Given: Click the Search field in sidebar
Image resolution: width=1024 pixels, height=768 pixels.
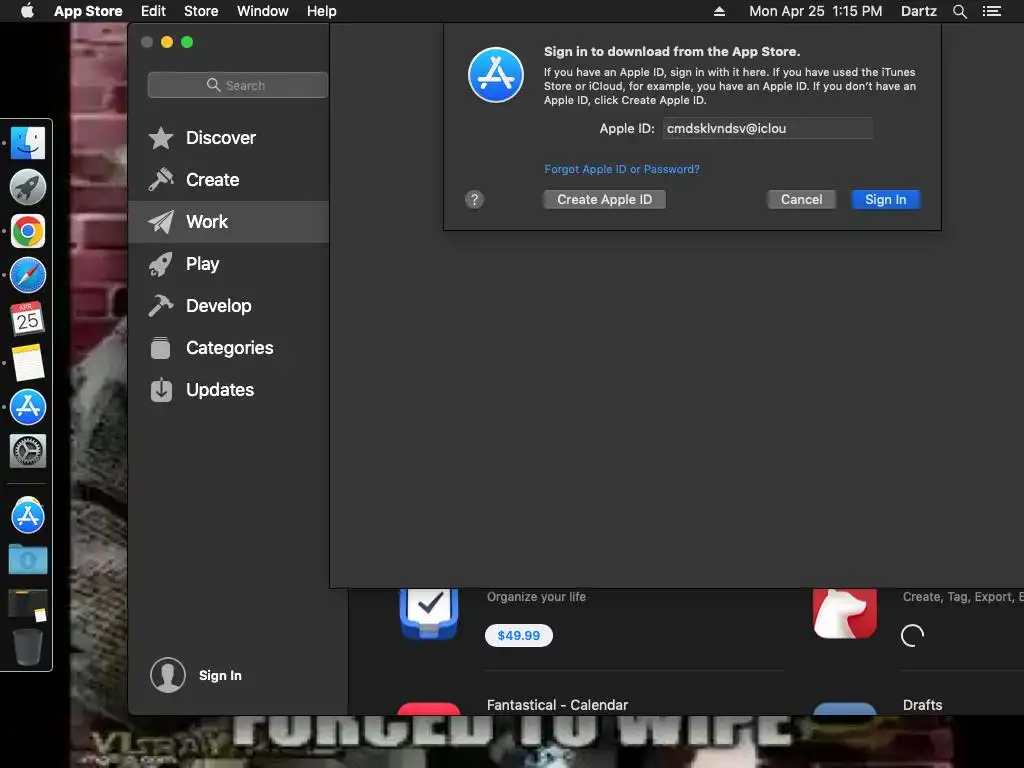Looking at the screenshot, I should 238,85.
